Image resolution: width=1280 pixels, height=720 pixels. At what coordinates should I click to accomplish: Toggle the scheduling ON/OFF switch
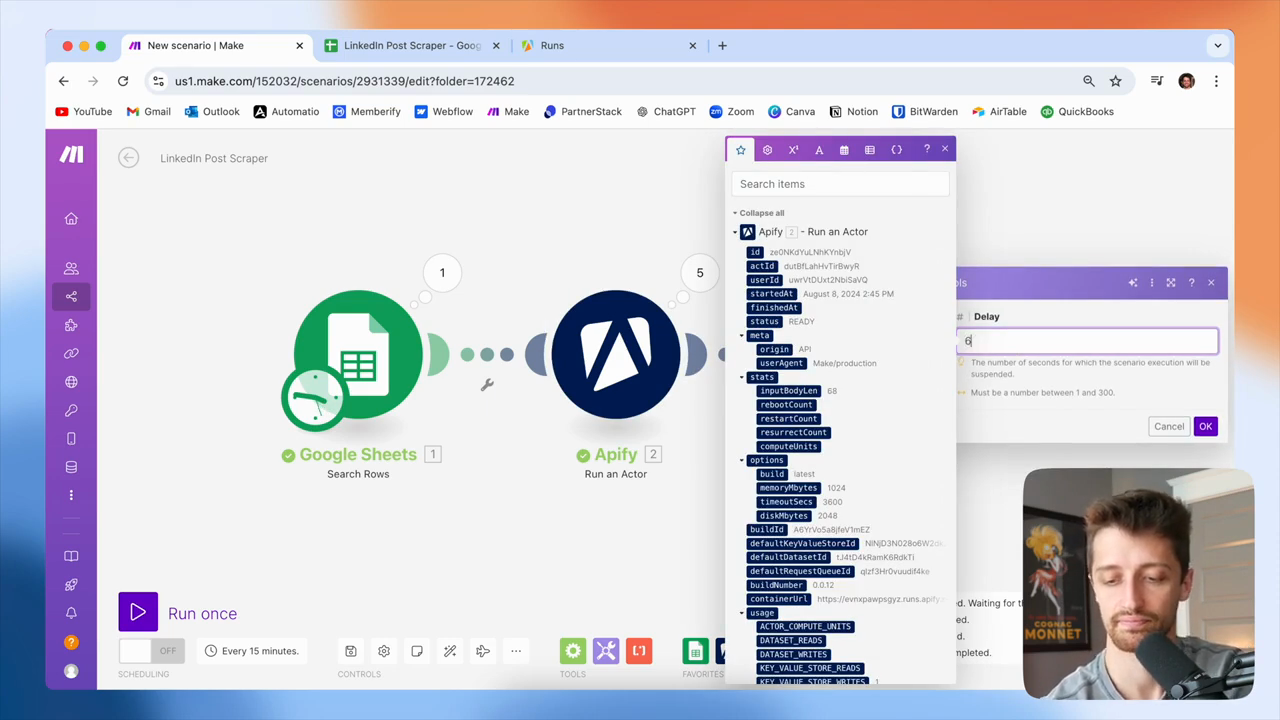click(x=150, y=651)
